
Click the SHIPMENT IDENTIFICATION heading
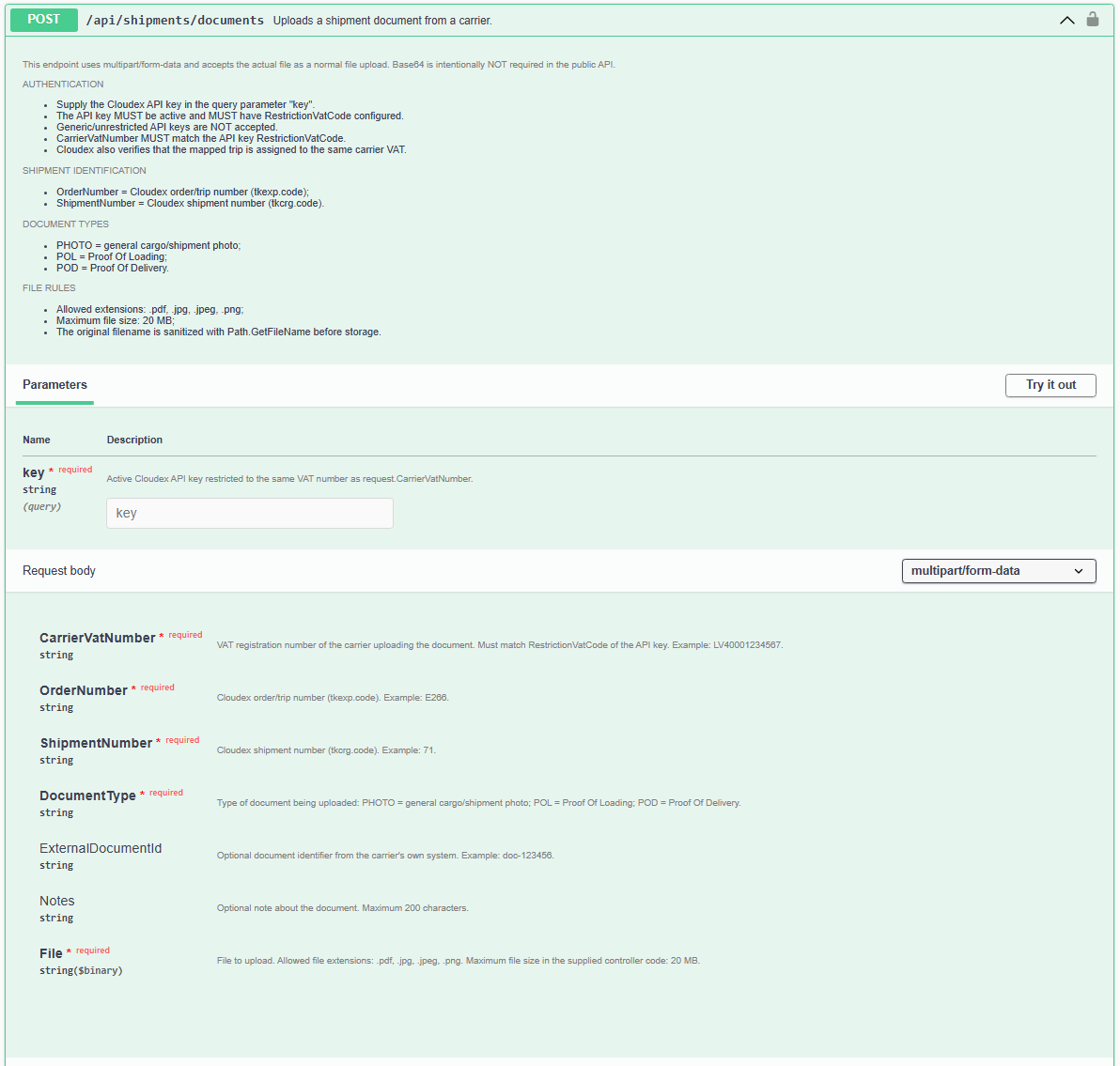click(85, 171)
